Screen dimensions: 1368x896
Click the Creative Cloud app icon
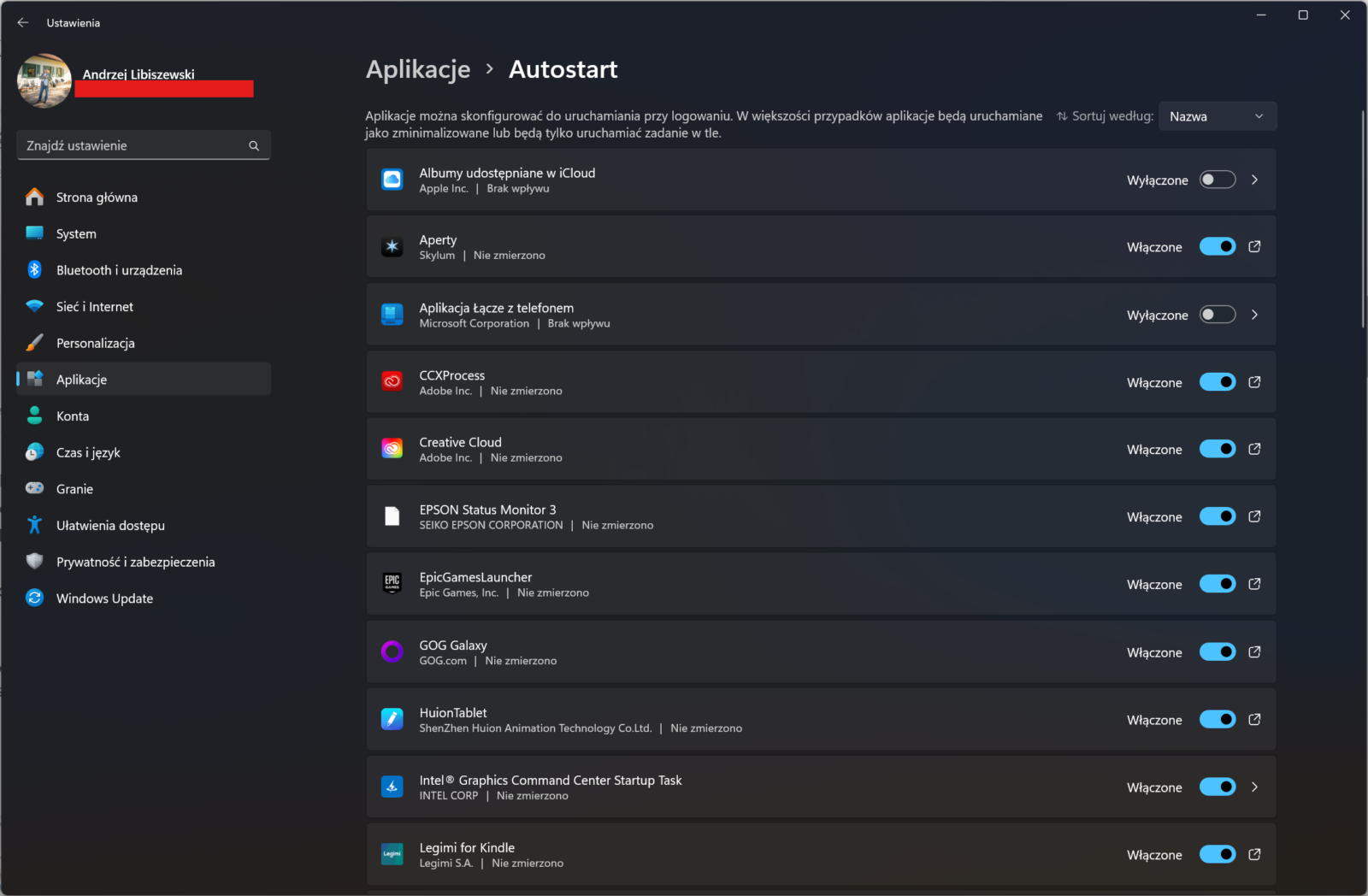(x=392, y=449)
